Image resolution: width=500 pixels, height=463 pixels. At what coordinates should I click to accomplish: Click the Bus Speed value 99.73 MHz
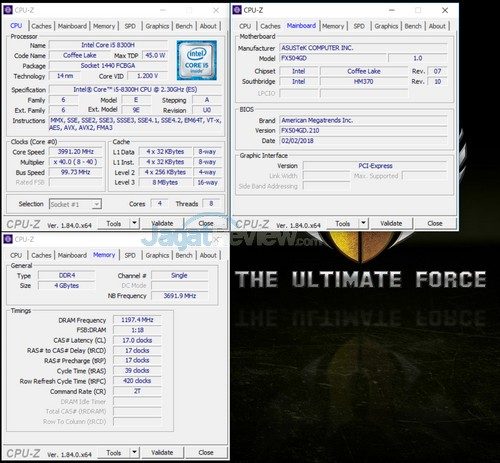point(76,172)
